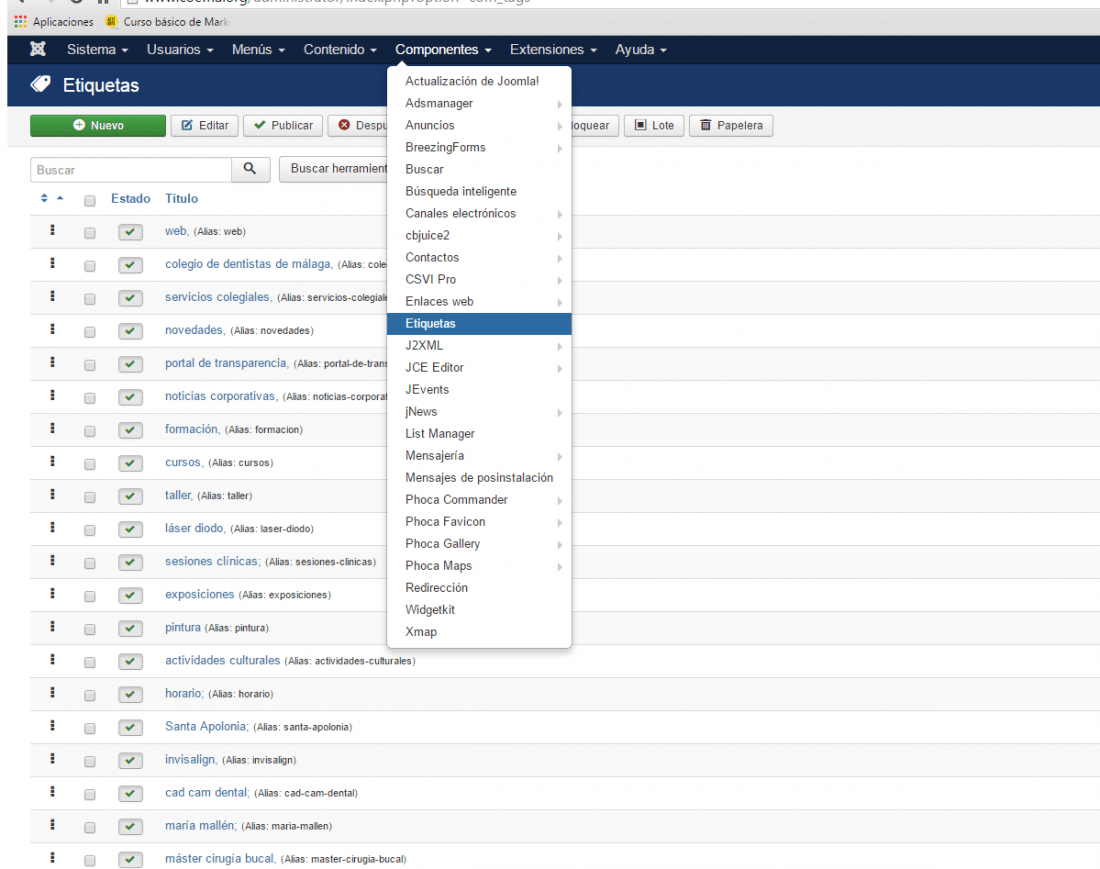Select the checkbox for cursos row
The image size is (1100, 869).
coord(90,464)
